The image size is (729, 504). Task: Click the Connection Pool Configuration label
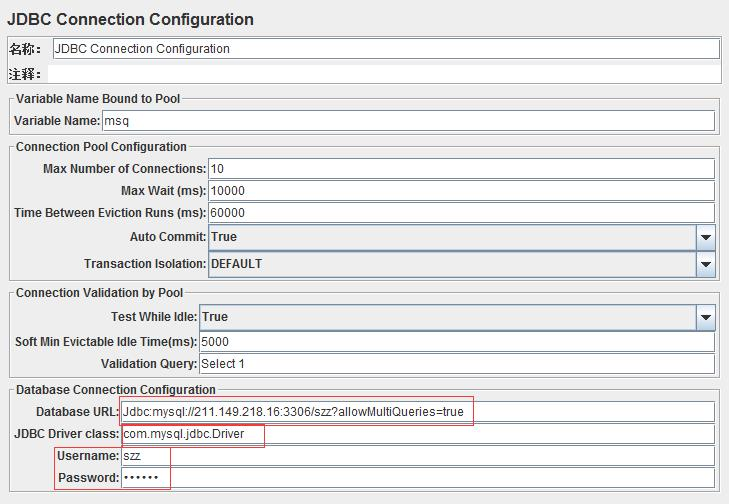(x=101, y=147)
